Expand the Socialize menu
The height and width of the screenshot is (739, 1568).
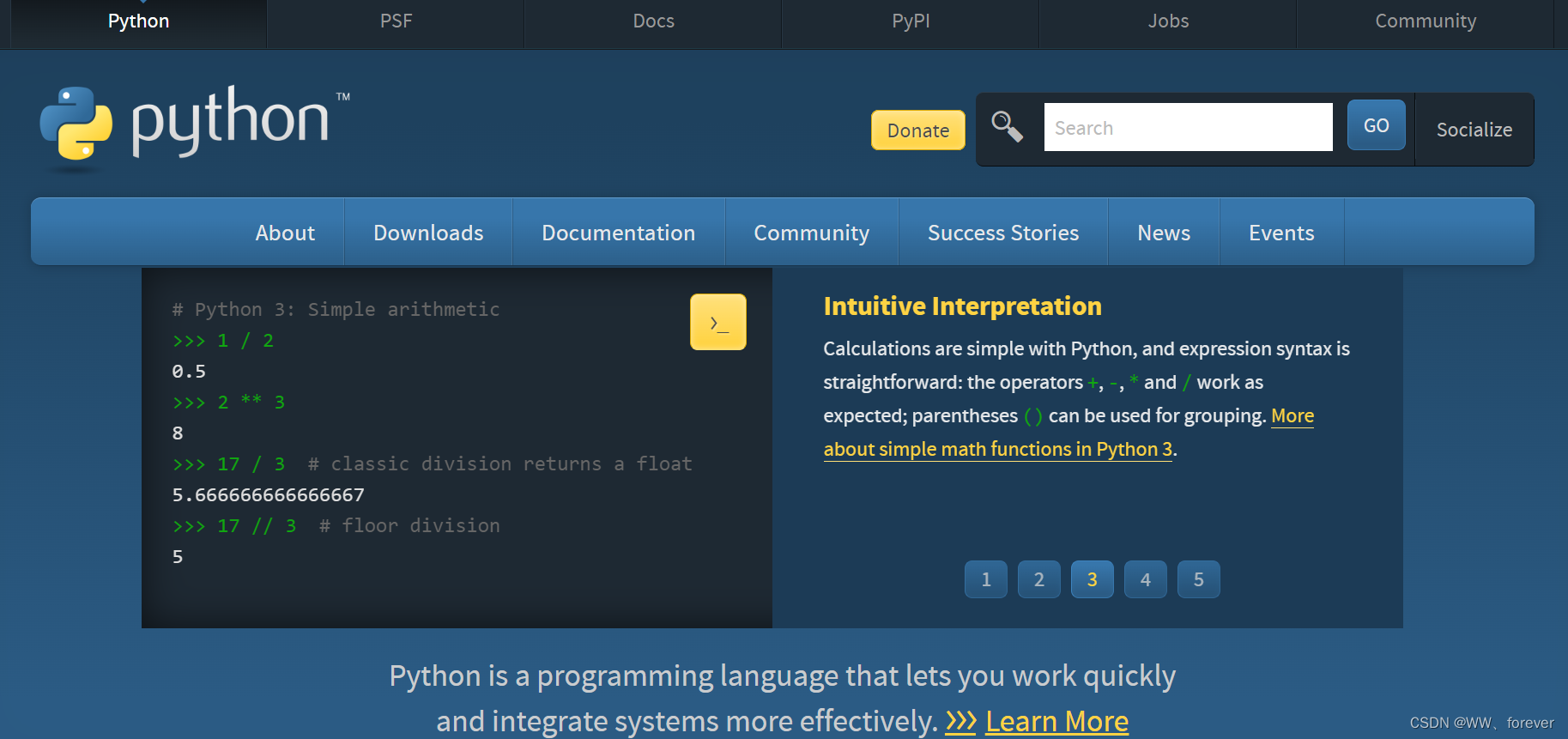point(1474,130)
